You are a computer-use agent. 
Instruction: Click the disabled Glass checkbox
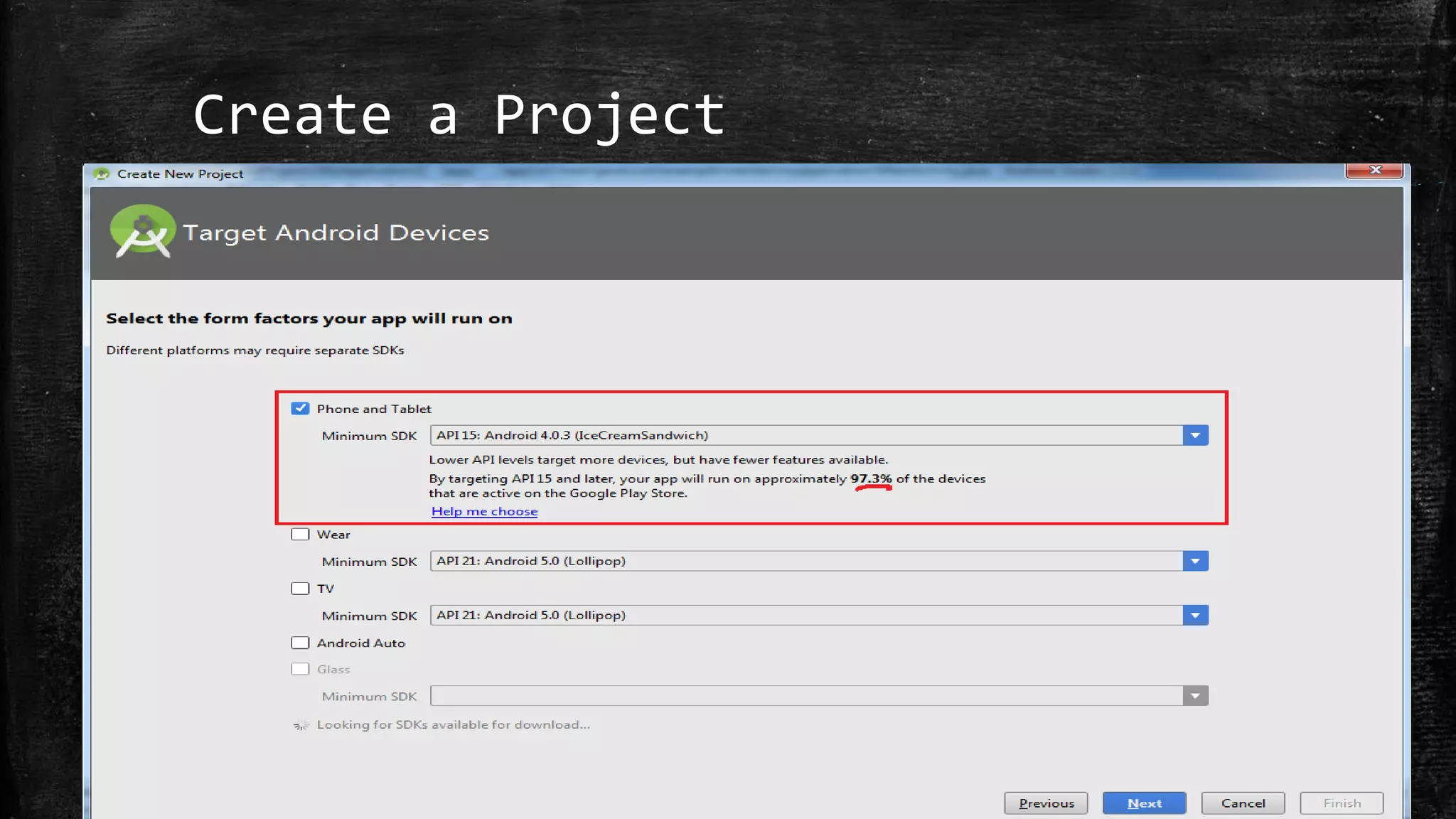click(300, 669)
